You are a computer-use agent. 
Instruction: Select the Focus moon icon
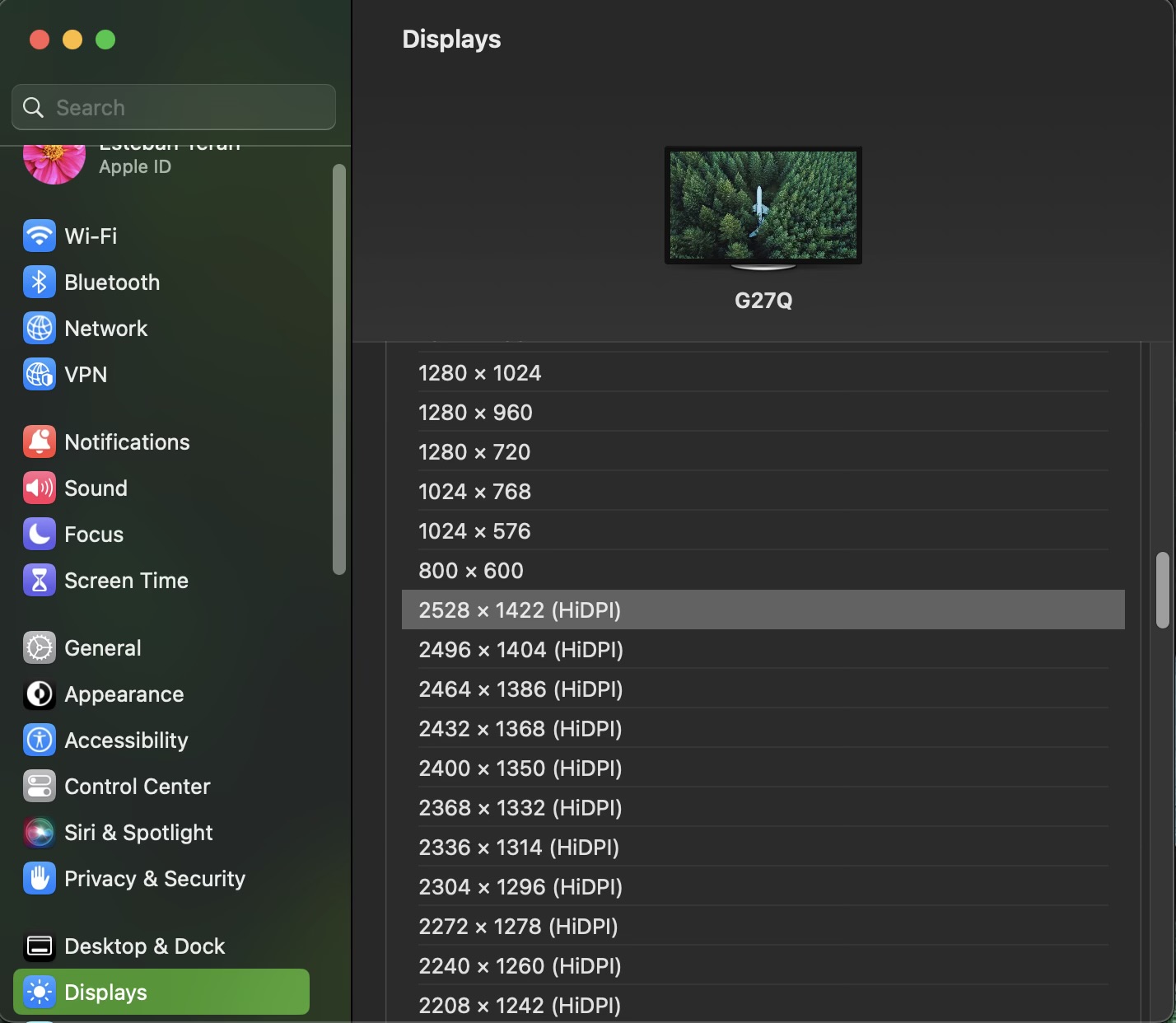click(40, 535)
